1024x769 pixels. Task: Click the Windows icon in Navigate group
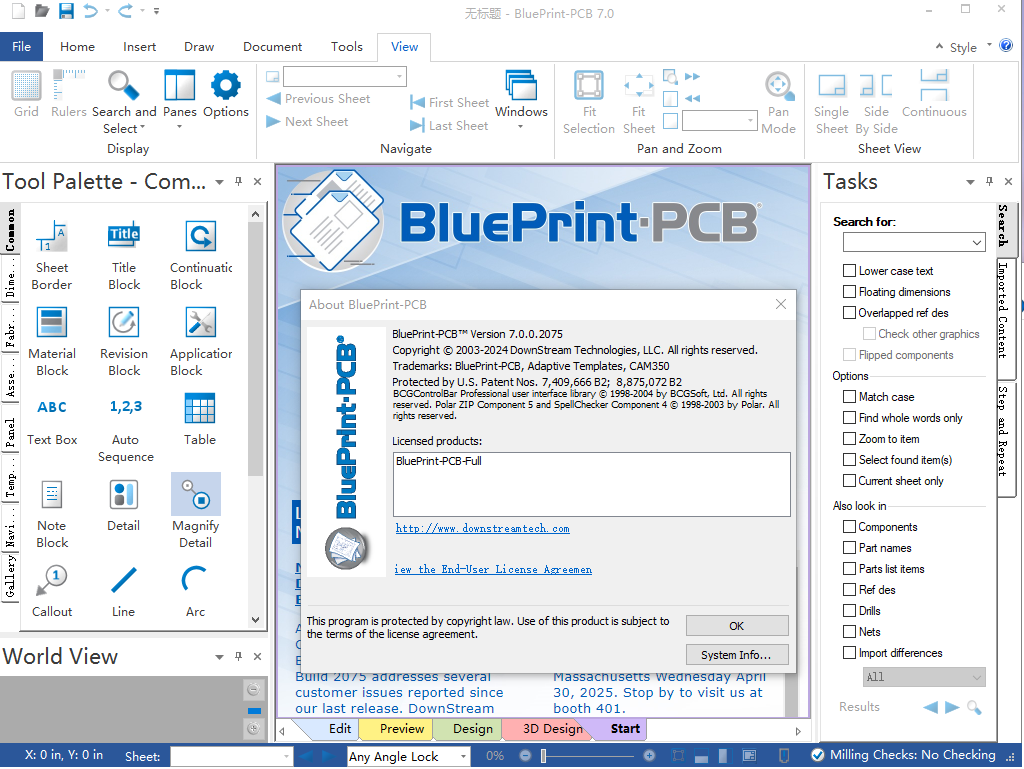click(x=521, y=87)
